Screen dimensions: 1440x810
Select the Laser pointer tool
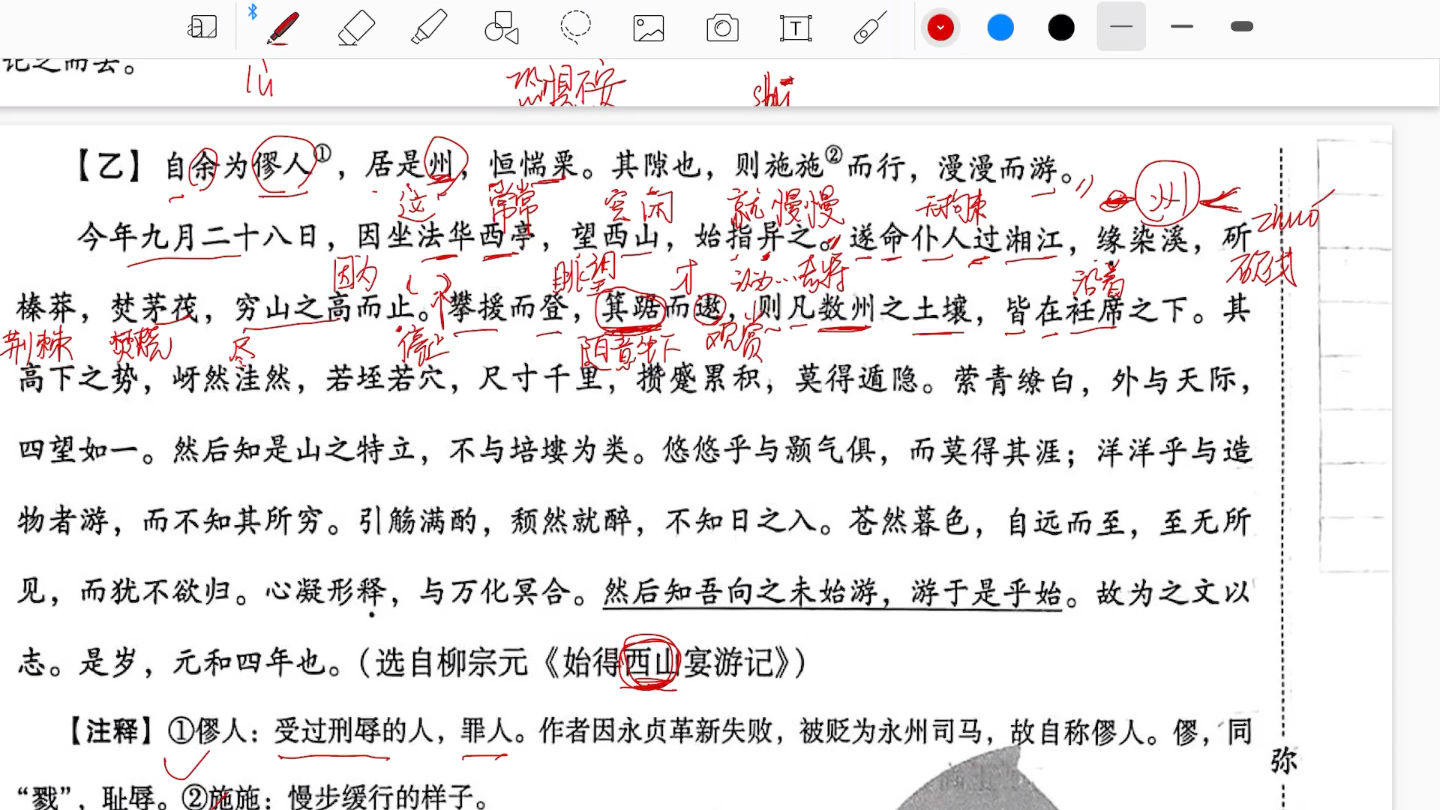(870, 27)
